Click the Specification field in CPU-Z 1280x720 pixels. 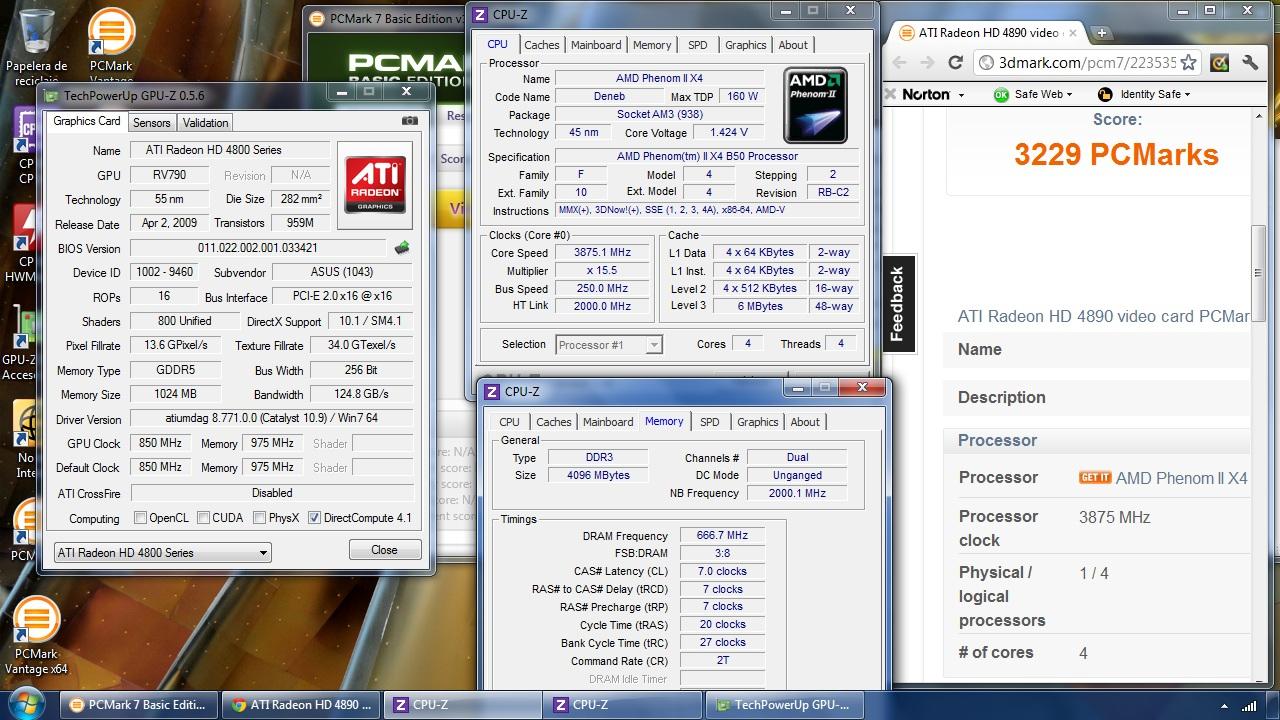pos(707,156)
